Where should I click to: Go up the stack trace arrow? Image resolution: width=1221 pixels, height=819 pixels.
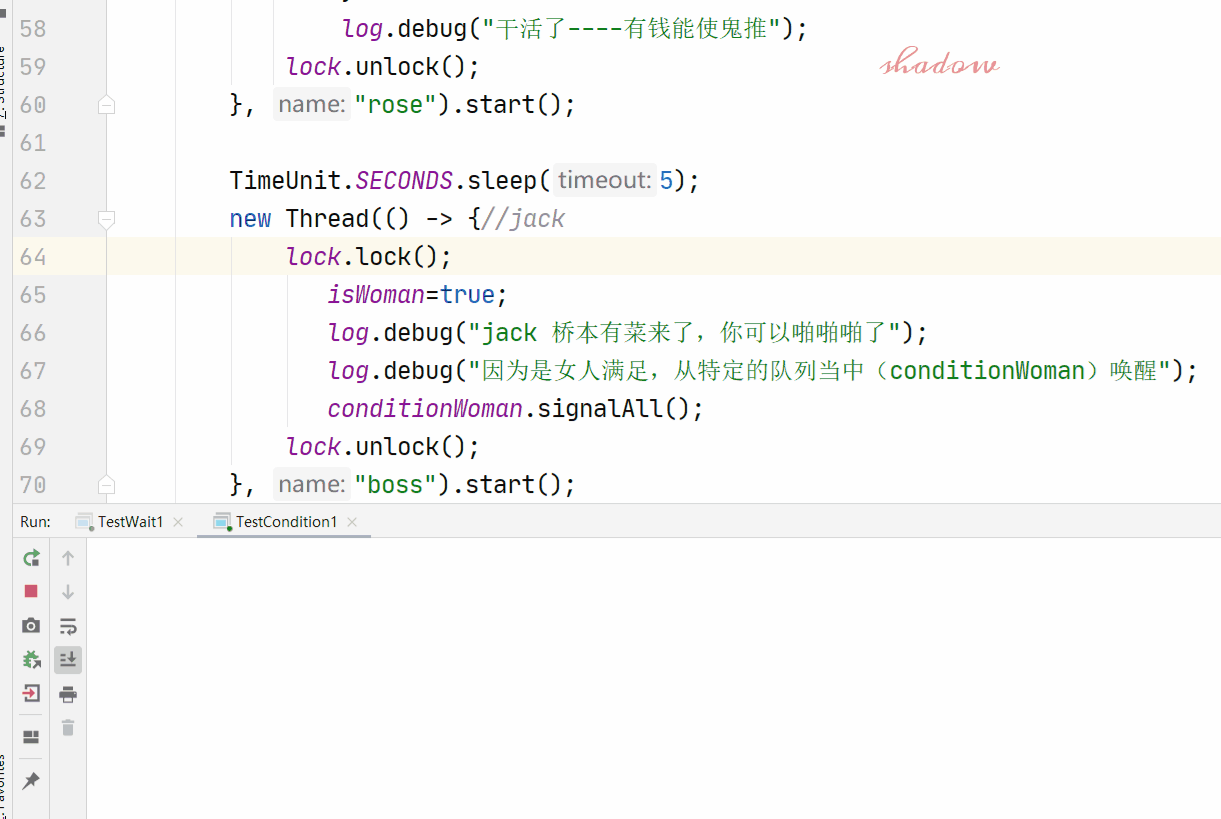[x=68, y=558]
